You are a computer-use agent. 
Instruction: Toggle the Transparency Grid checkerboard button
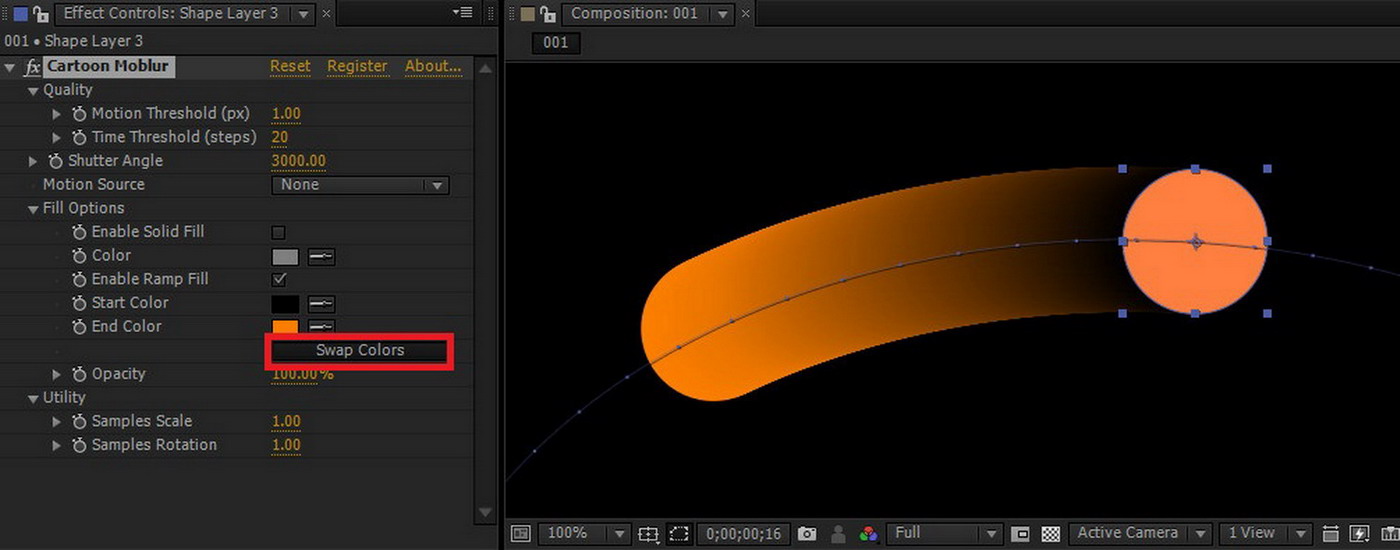(1050, 534)
